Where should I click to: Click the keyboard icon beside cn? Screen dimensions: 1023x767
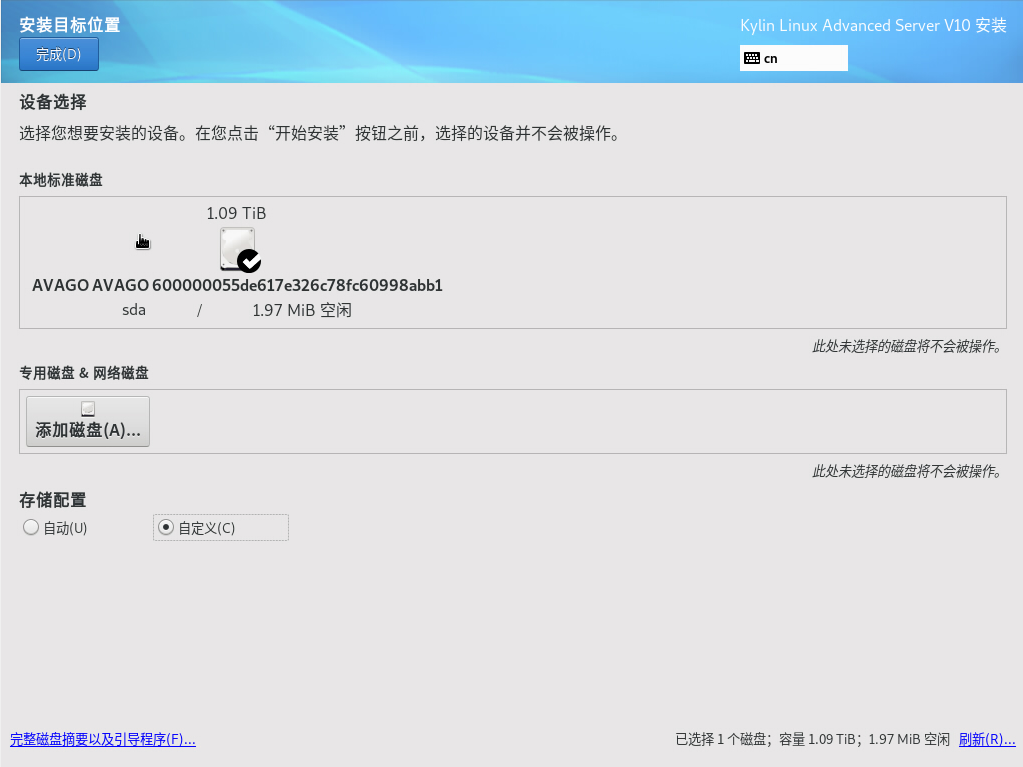(752, 58)
